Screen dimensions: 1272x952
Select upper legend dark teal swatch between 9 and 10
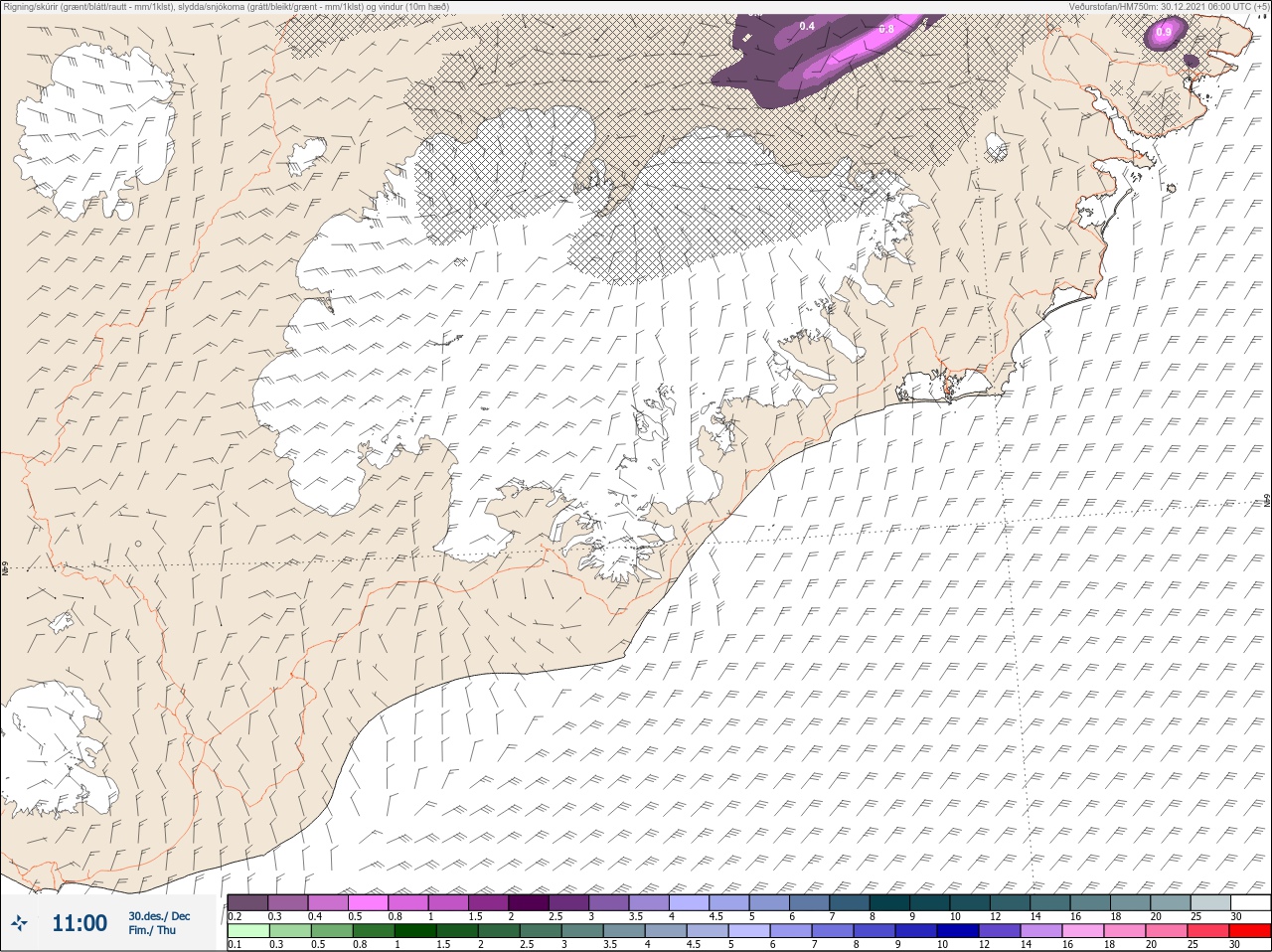click(x=929, y=902)
